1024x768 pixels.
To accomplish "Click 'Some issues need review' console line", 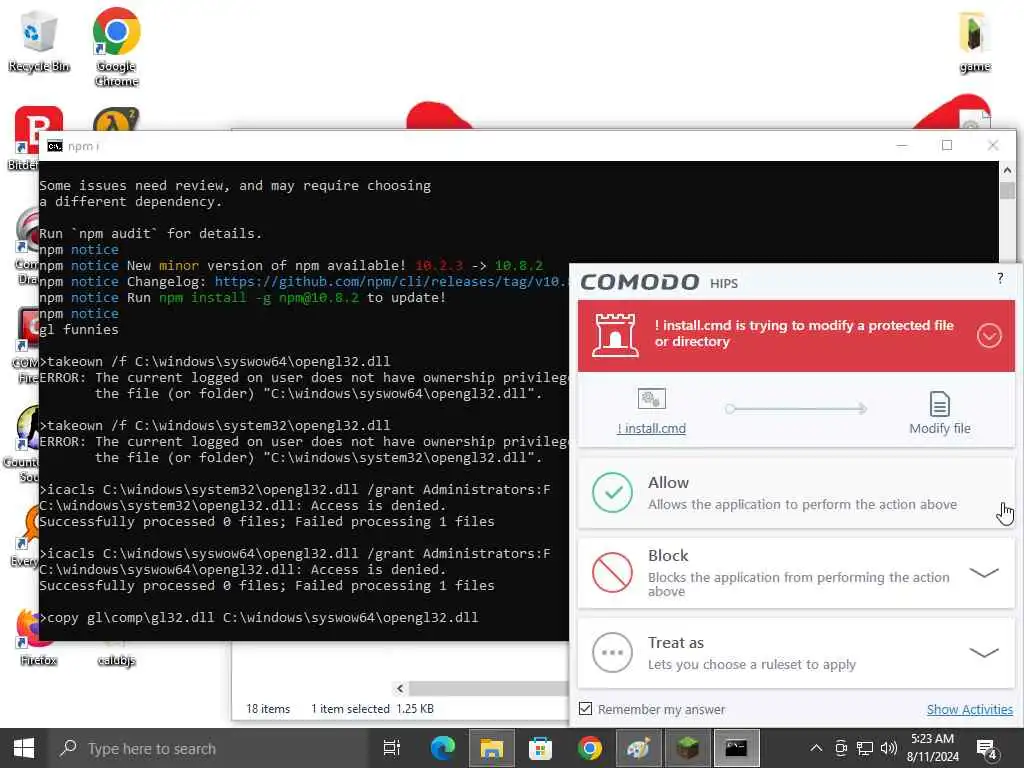I will coord(235,185).
